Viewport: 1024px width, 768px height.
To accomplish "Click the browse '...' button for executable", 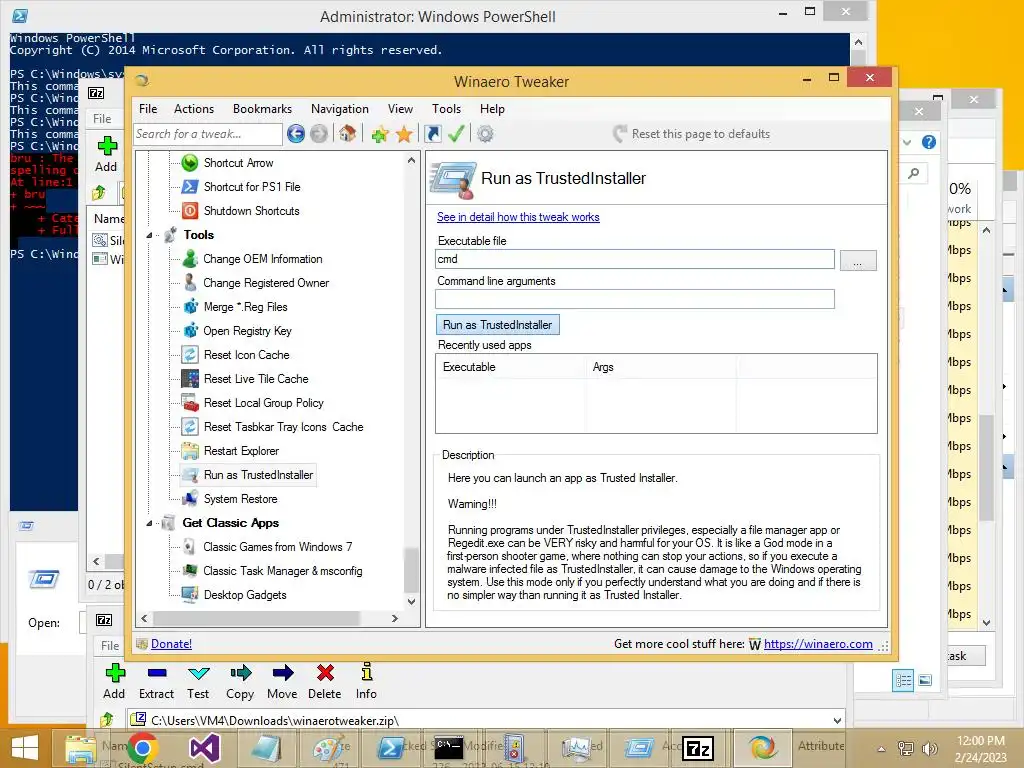I will click(857, 260).
